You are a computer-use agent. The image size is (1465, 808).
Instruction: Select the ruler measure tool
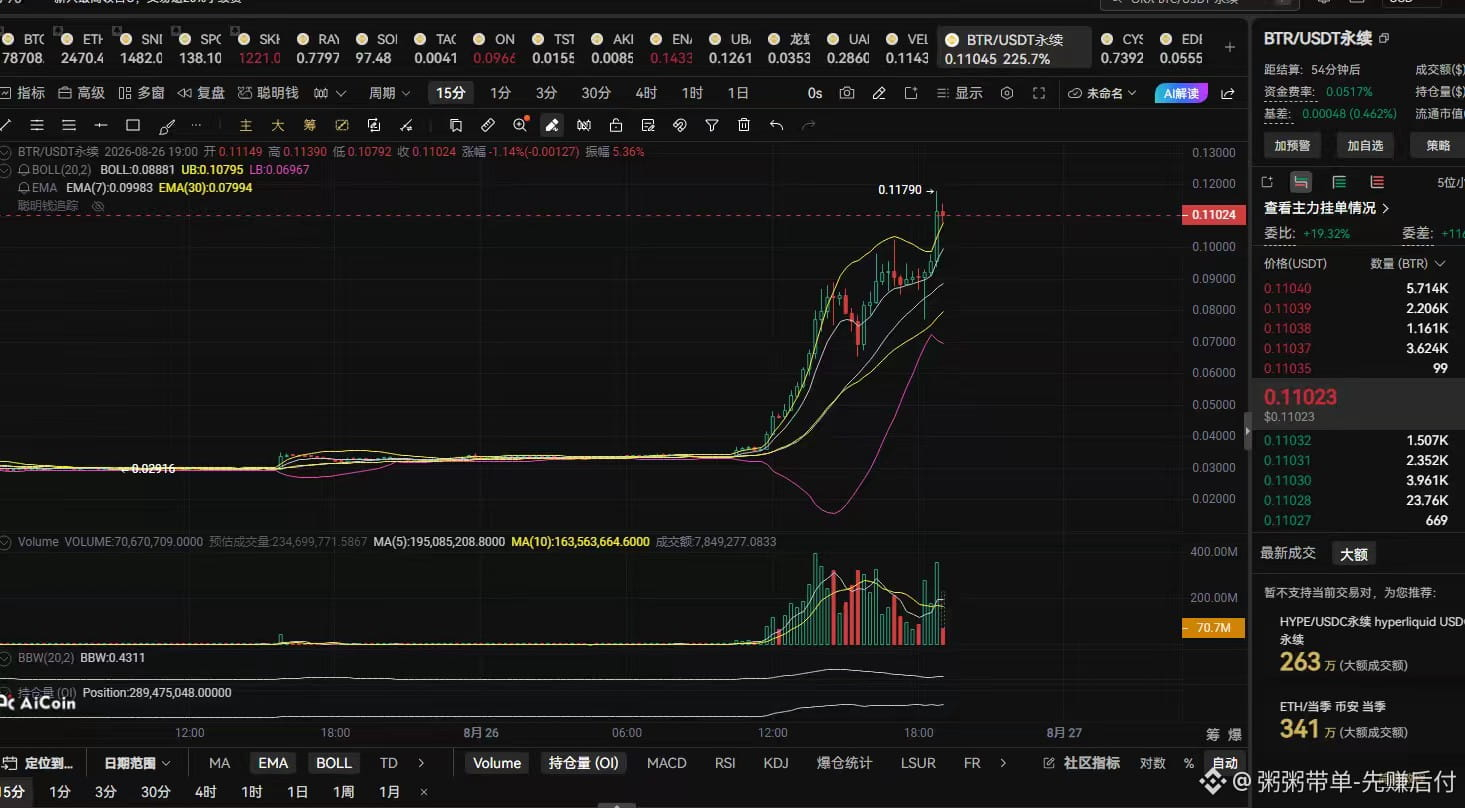(x=488, y=125)
